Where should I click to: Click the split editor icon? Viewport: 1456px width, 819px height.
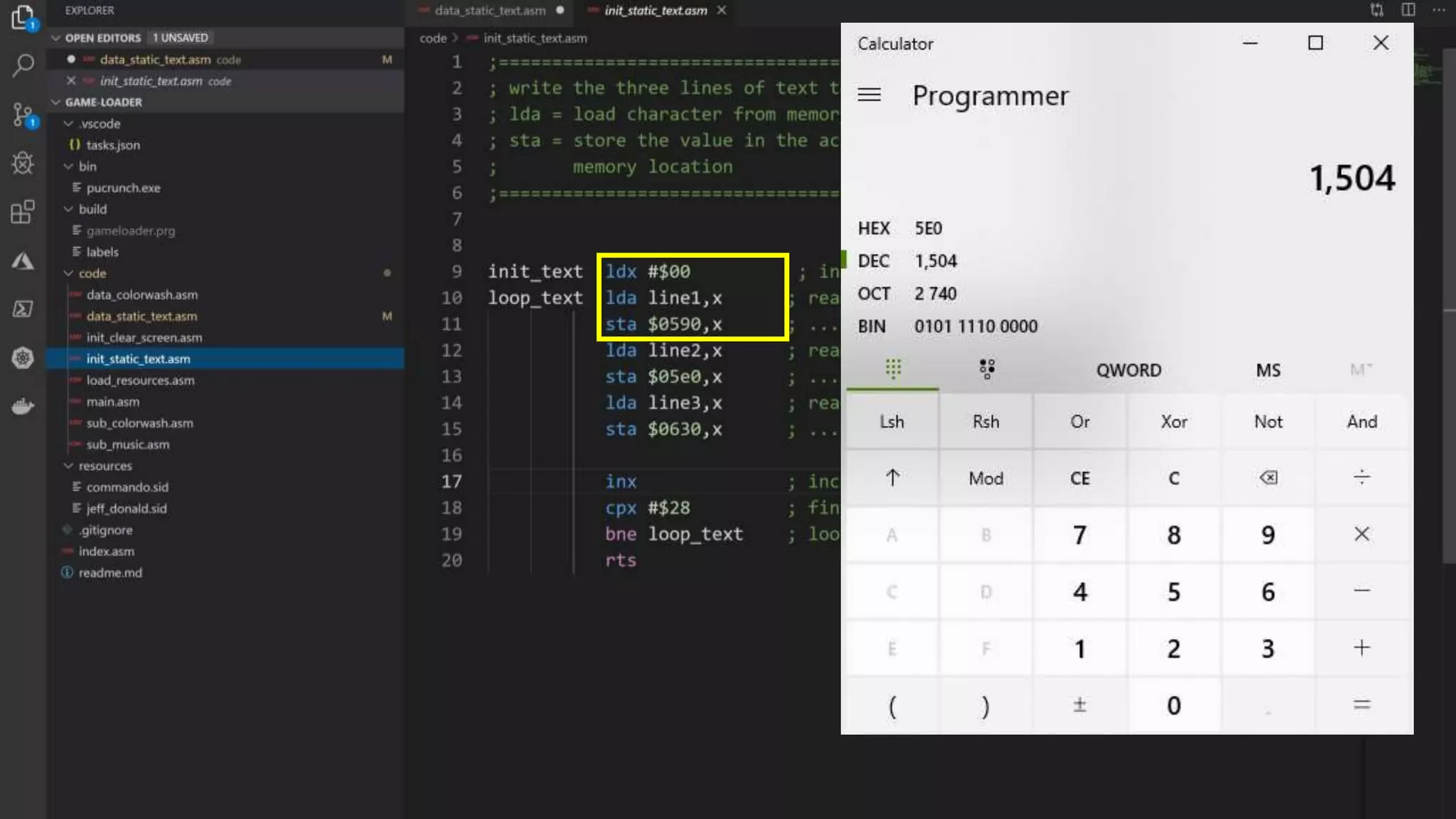[x=1408, y=10]
